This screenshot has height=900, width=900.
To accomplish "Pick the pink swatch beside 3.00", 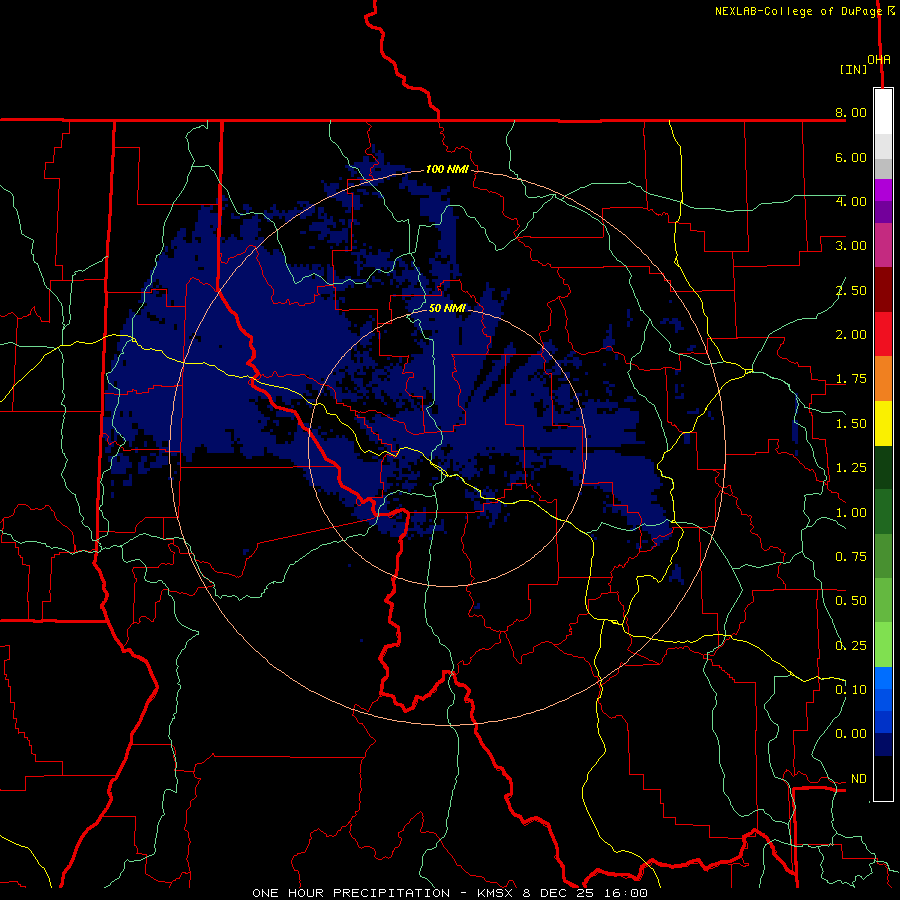I will tap(883, 245).
